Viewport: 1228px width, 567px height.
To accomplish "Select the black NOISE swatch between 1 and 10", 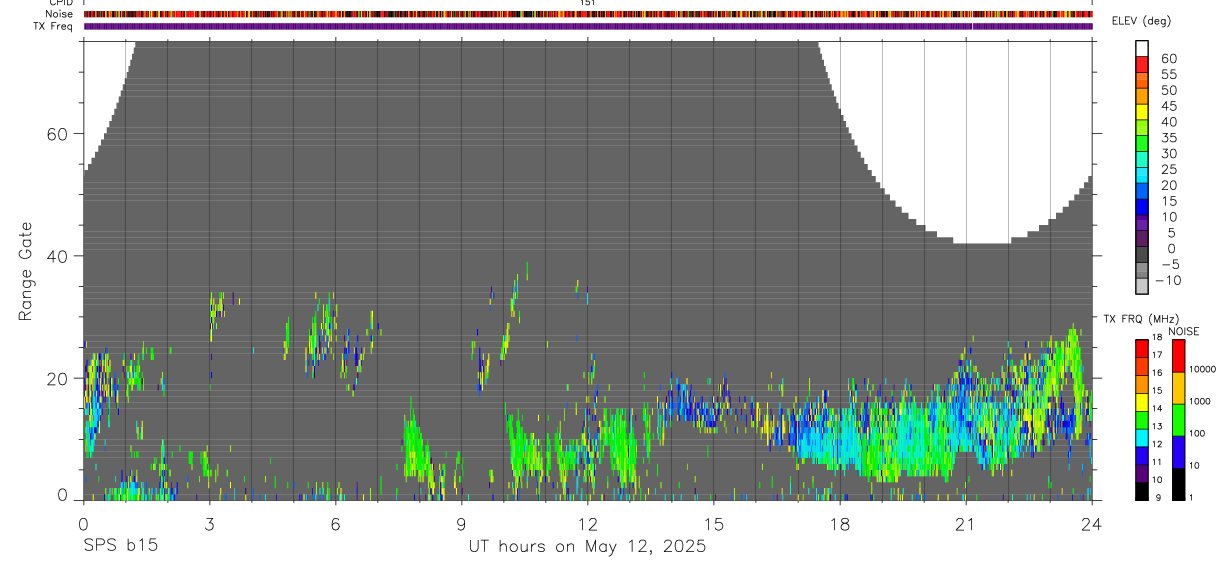I will pos(1179,483).
